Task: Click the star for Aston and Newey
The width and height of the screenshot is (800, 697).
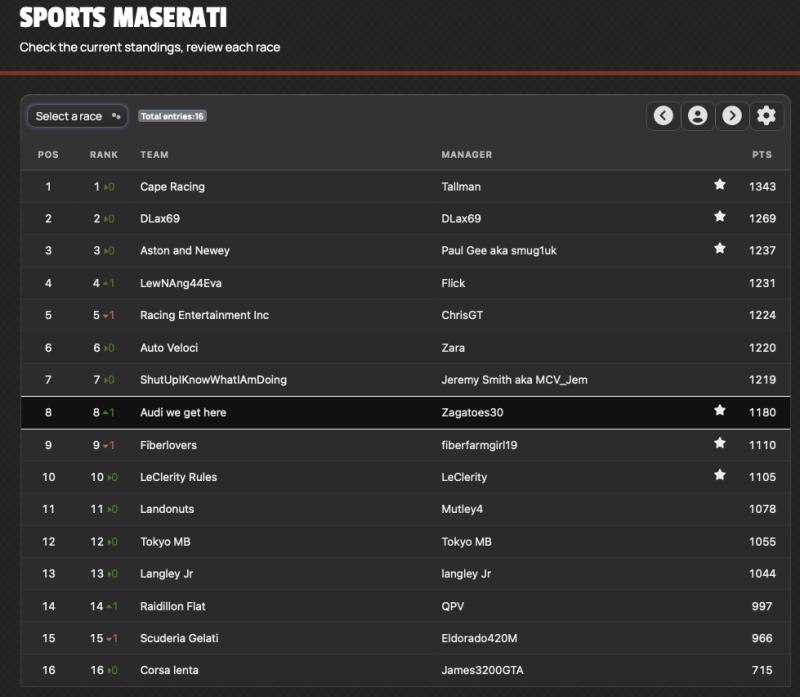Action: tap(720, 248)
